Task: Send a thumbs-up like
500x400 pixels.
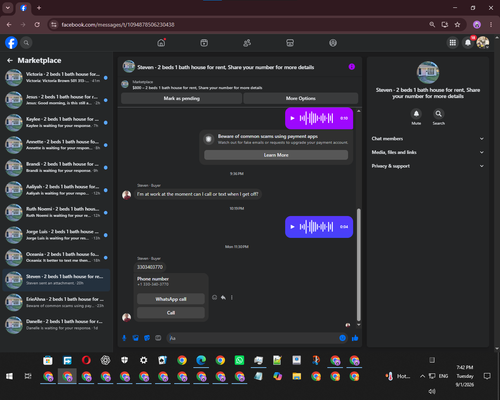Action: [355, 338]
